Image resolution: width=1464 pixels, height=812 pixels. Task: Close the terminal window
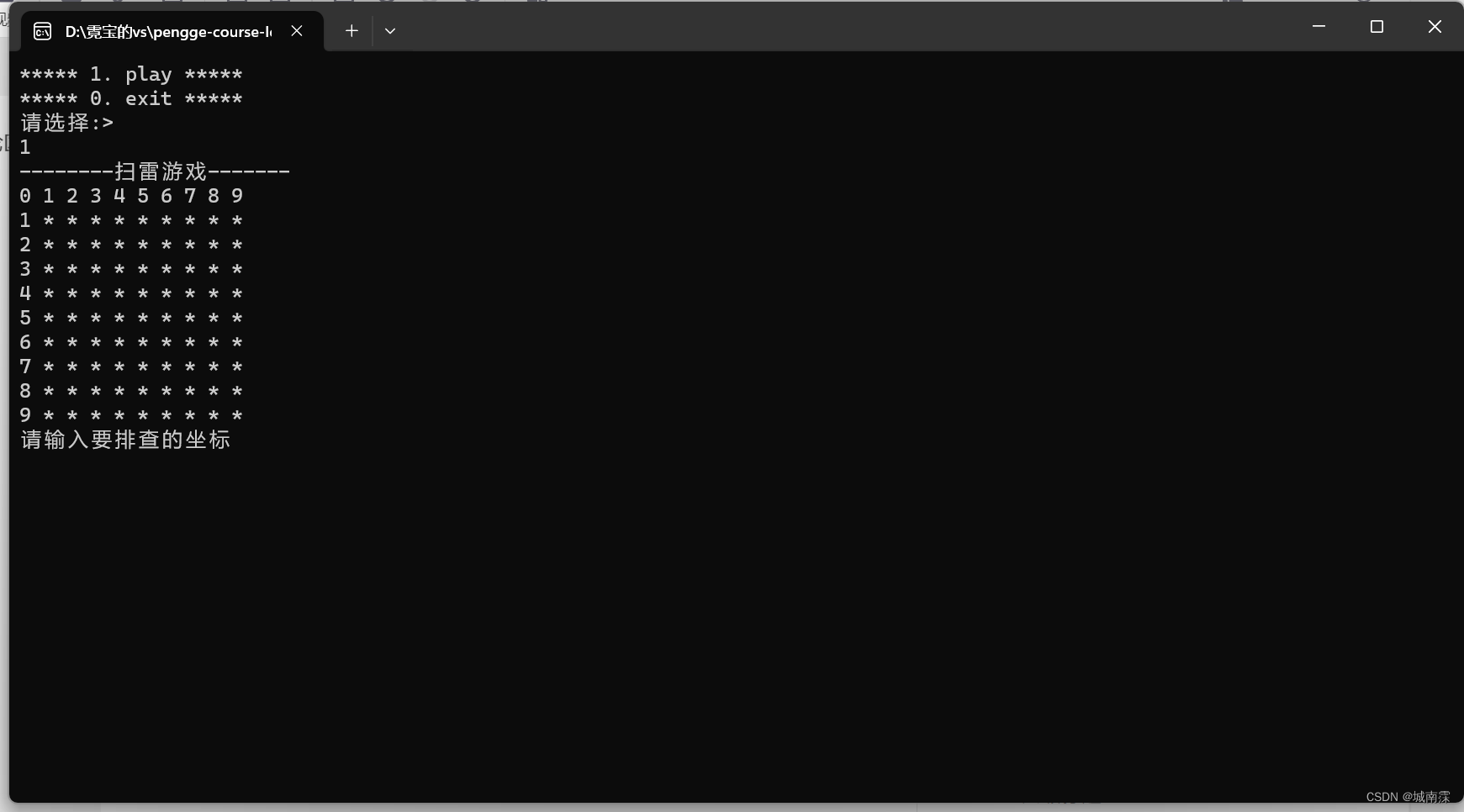[1435, 27]
